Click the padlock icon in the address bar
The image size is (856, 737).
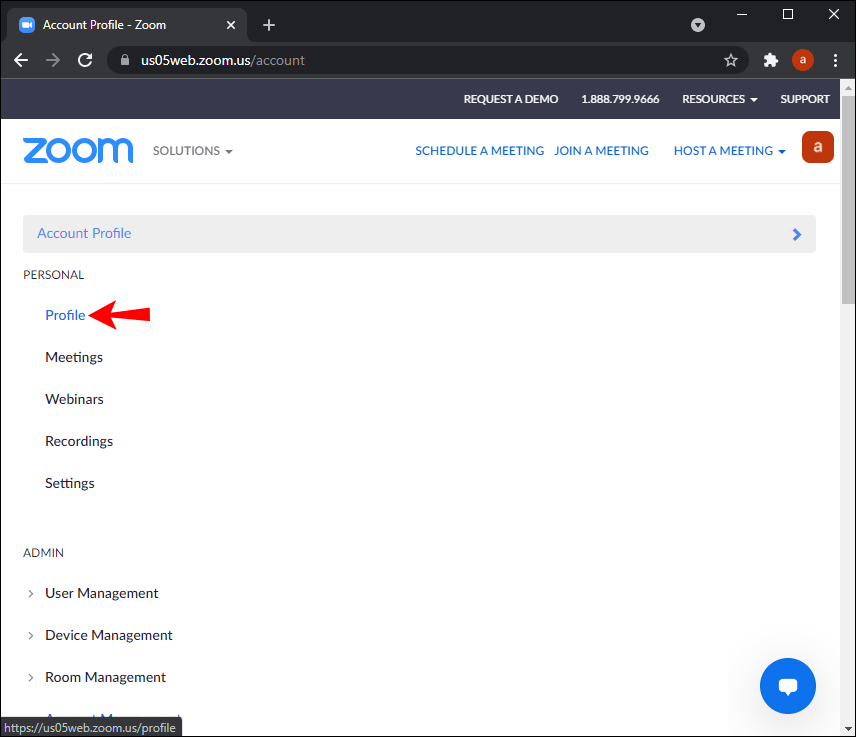(124, 60)
